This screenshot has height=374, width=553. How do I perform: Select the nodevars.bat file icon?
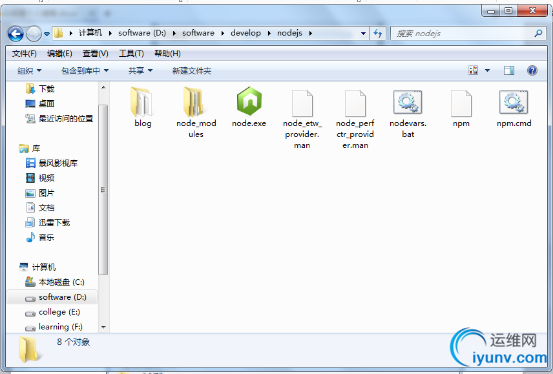click(408, 102)
